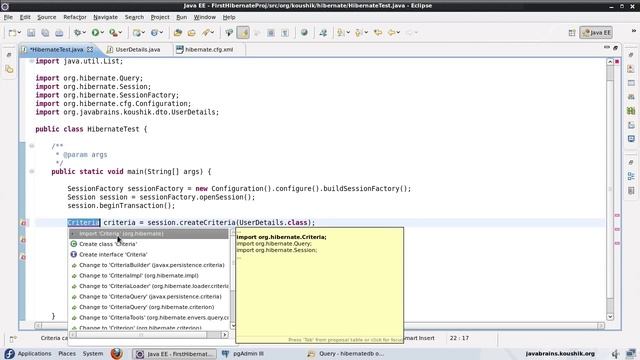Open the File menu
This screenshot has height=360, width=640.
pyautogui.click(x=8, y=17)
